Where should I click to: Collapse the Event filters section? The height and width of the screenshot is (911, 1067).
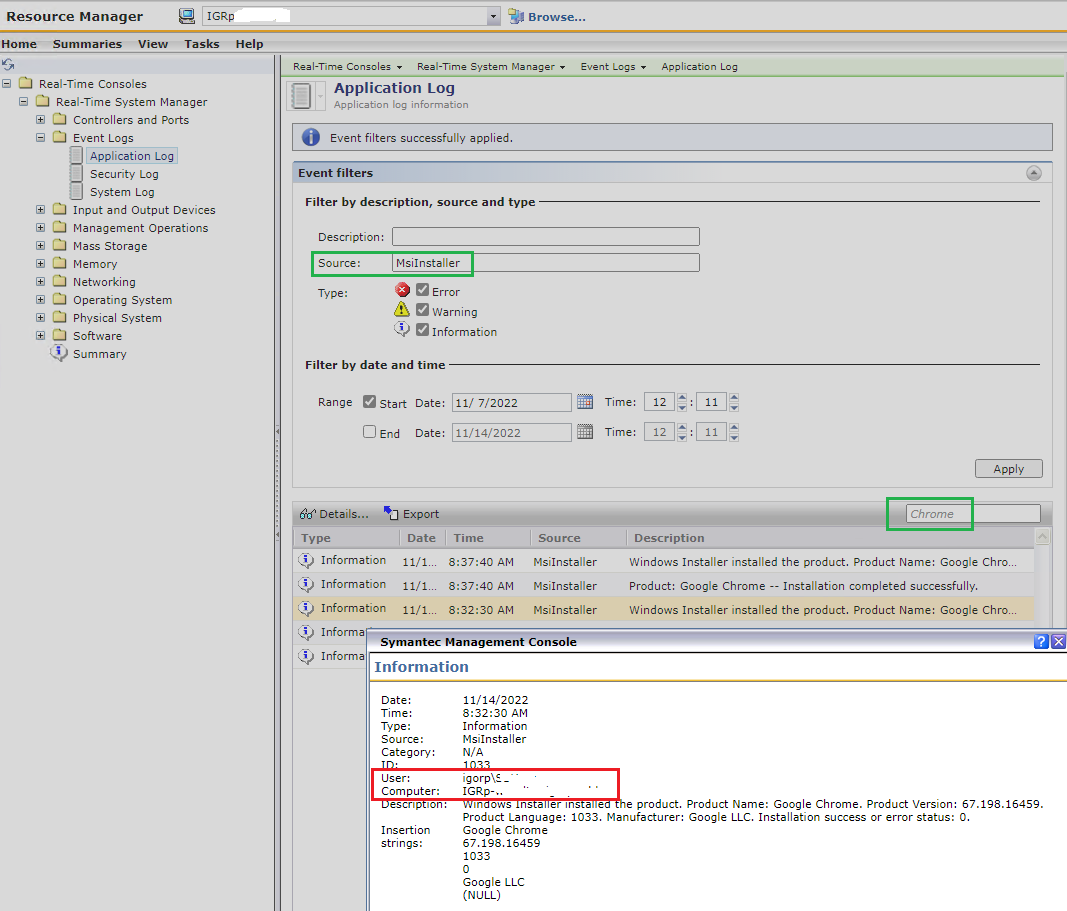[1034, 173]
